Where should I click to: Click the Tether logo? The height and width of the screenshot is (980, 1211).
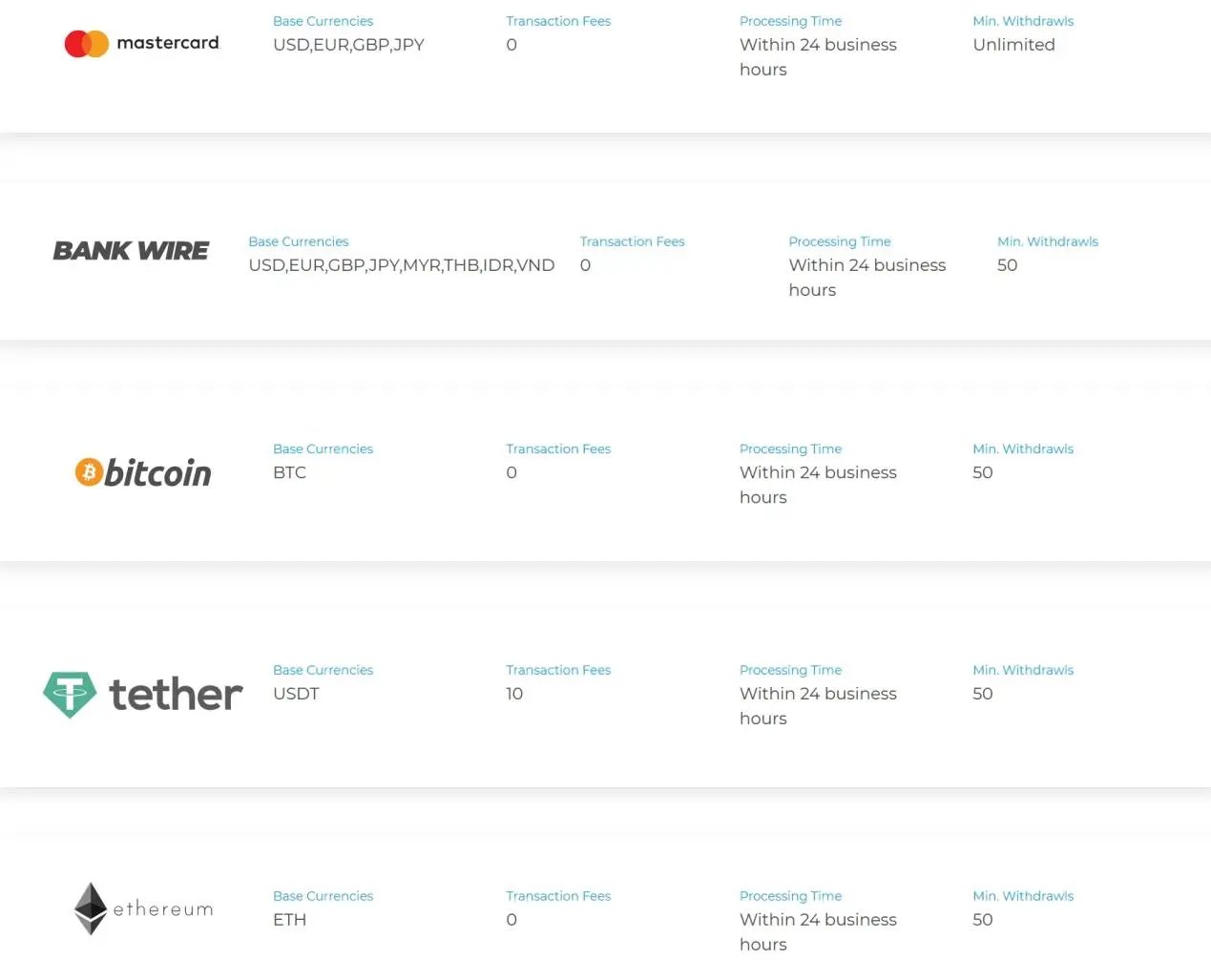point(143,695)
